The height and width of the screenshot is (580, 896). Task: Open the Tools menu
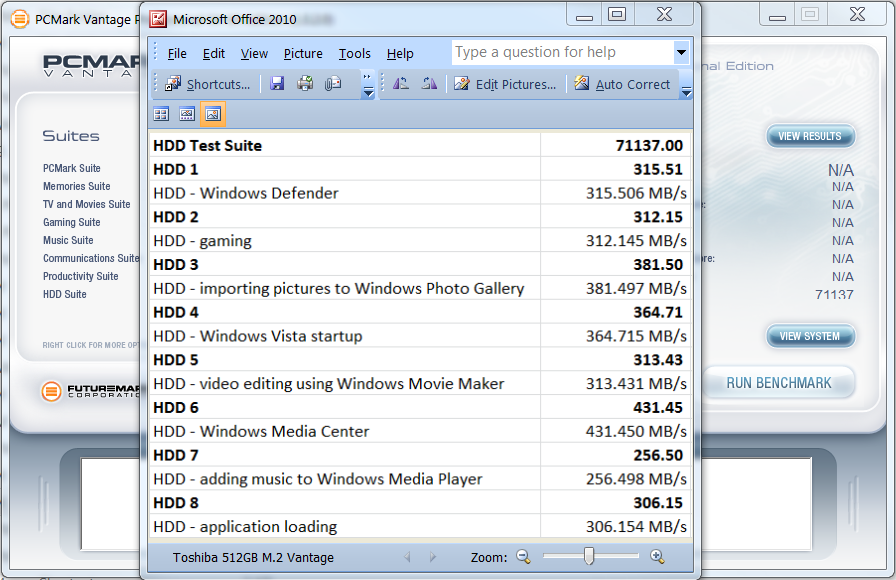(354, 54)
